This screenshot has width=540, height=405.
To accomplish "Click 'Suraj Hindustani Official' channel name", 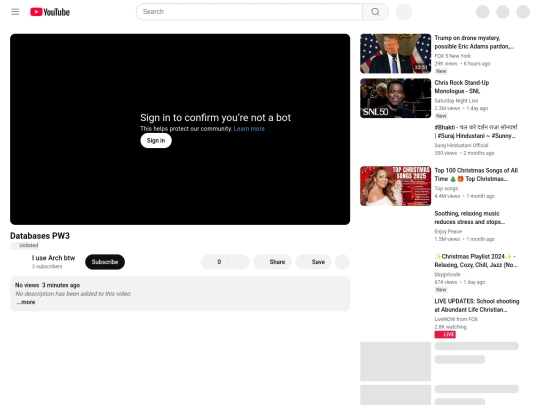I will point(461,145).
